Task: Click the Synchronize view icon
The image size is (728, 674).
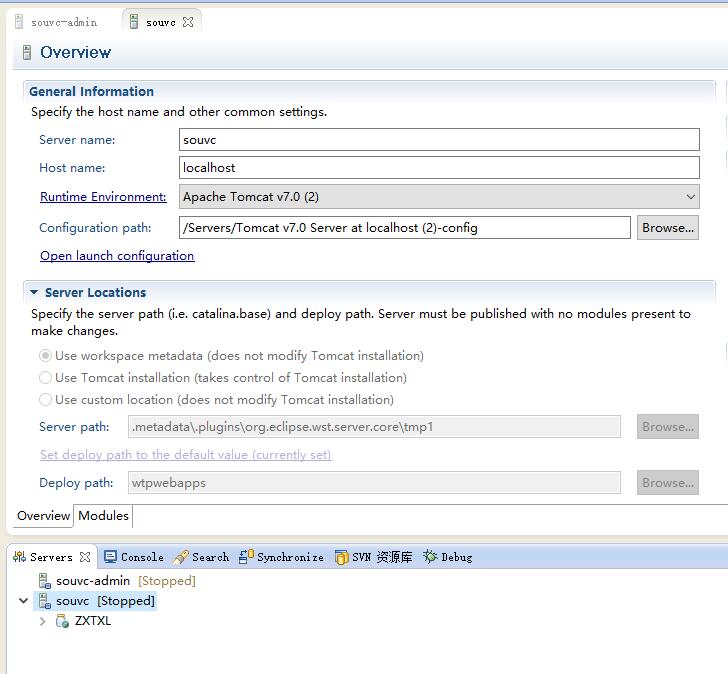Action: click(x=246, y=557)
